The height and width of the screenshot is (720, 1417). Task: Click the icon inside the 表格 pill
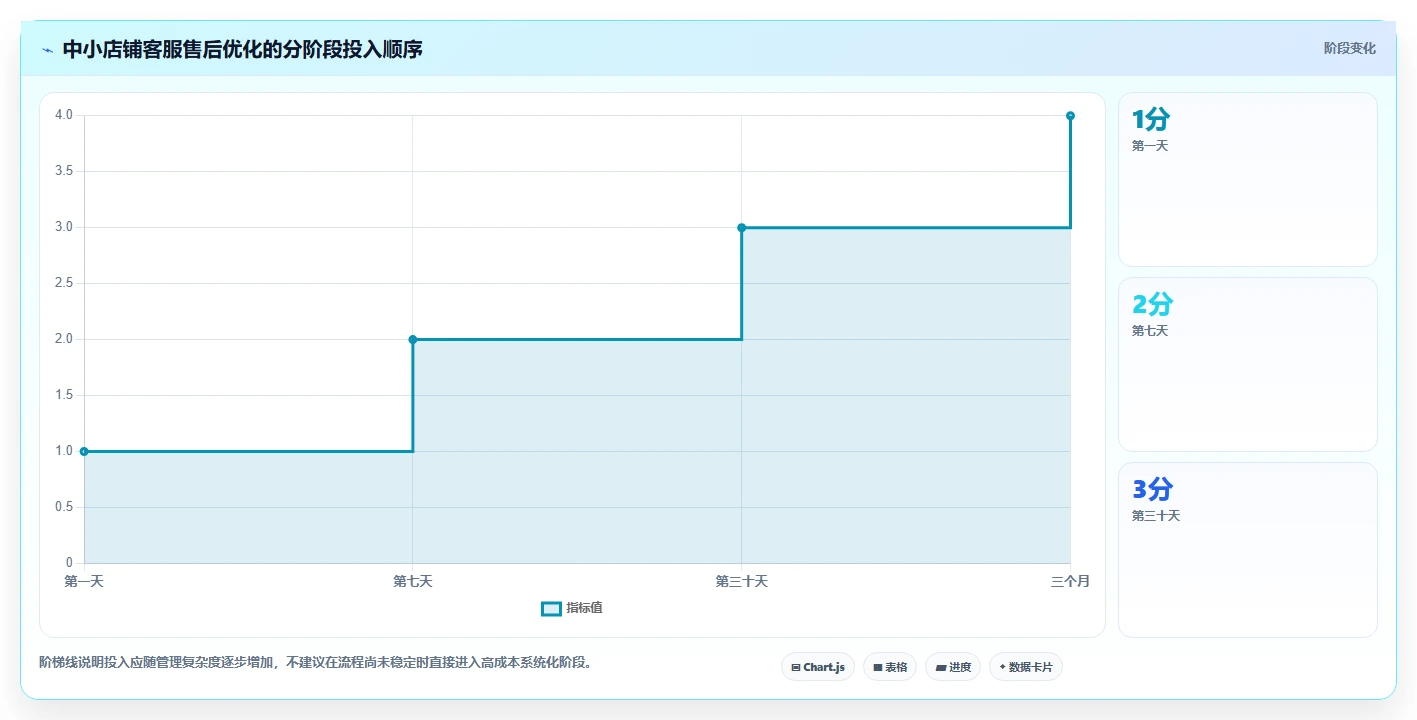[x=878, y=667]
